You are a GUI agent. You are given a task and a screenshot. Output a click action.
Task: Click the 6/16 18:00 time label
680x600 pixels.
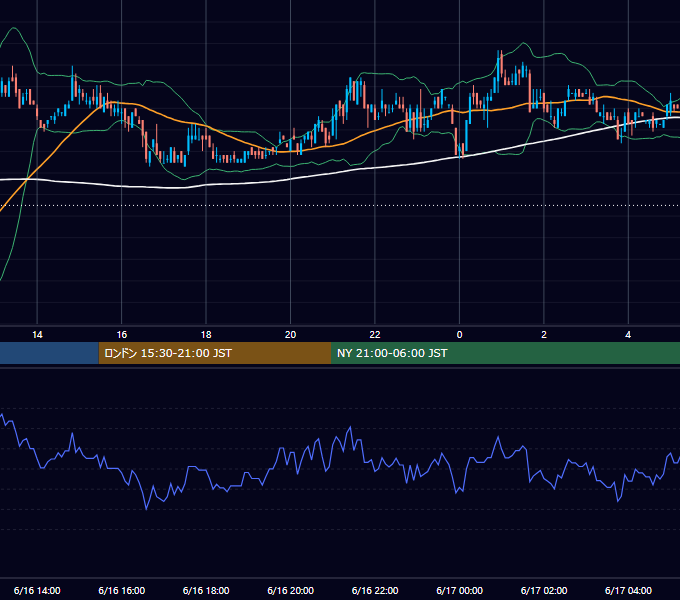pyautogui.click(x=206, y=590)
